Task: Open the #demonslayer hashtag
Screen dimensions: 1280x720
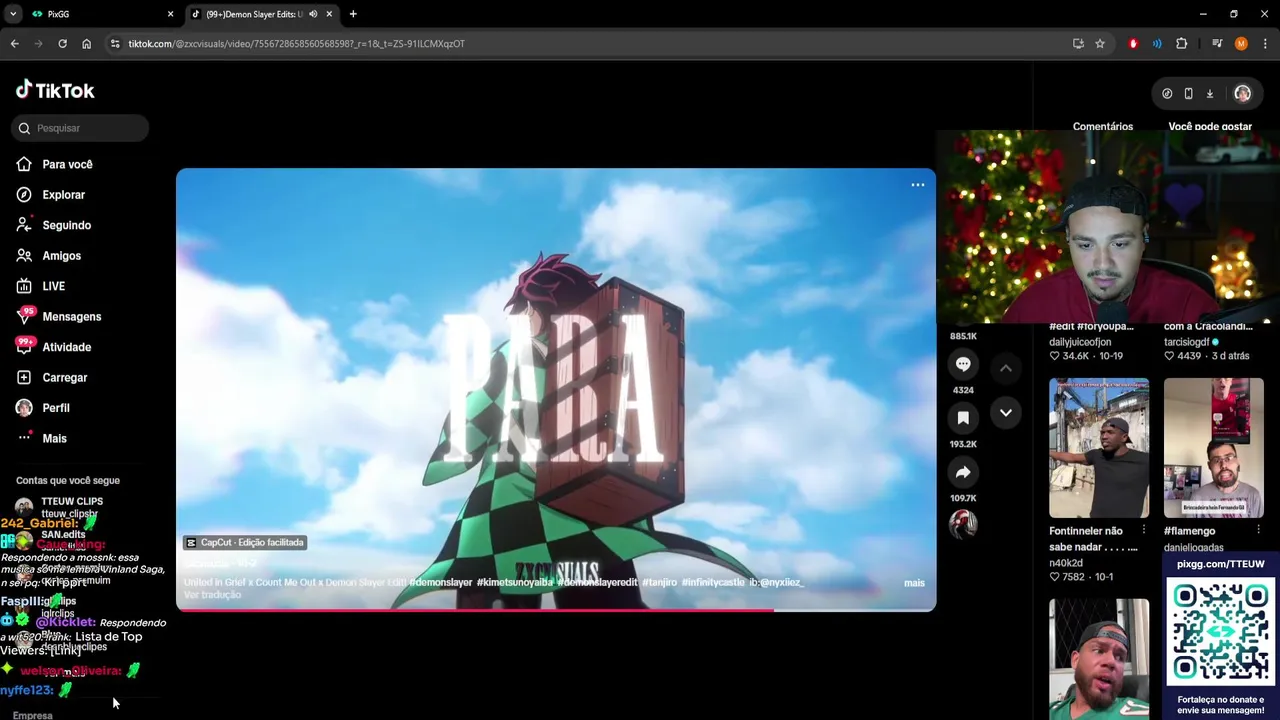Action: pyautogui.click(x=441, y=583)
